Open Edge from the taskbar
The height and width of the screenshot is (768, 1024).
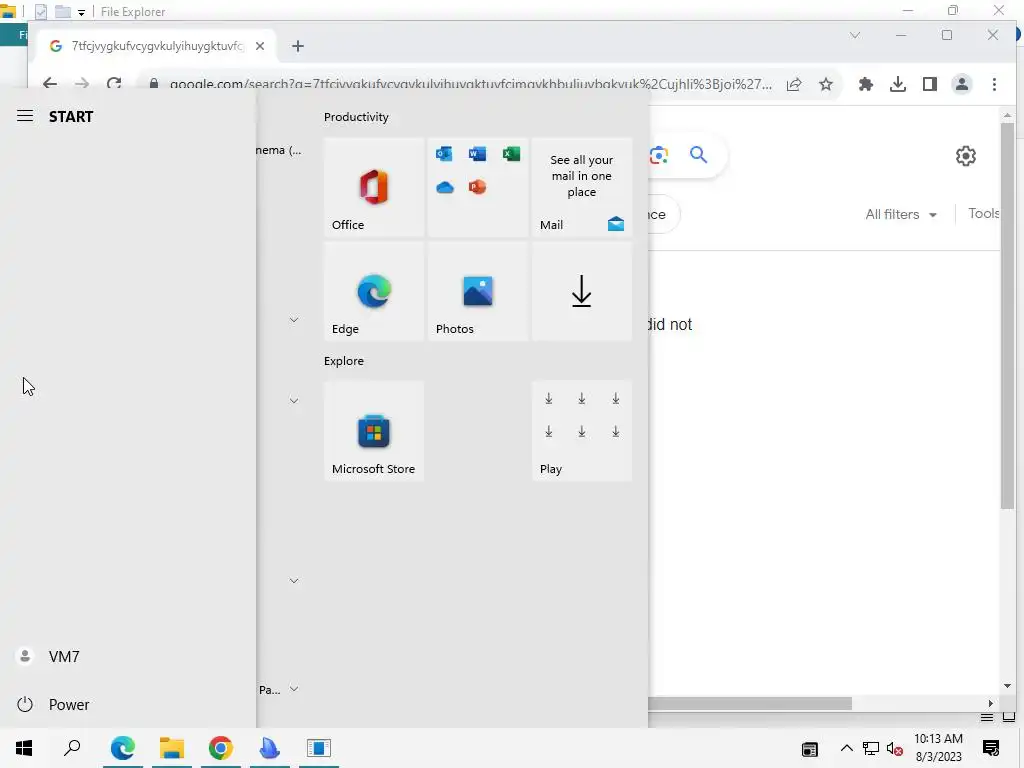click(123, 748)
